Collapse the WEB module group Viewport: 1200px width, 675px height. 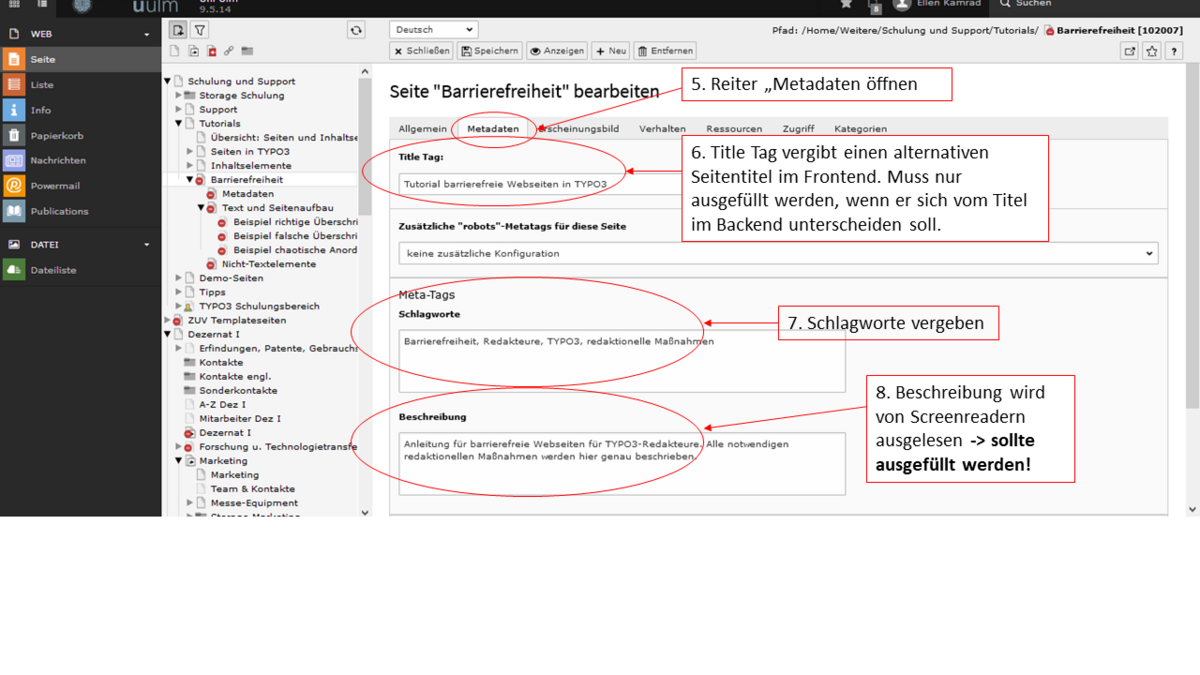(x=146, y=34)
